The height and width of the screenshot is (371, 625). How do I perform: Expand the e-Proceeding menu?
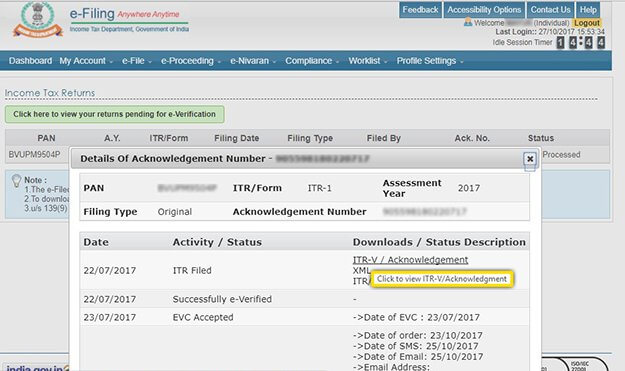[191, 61]
